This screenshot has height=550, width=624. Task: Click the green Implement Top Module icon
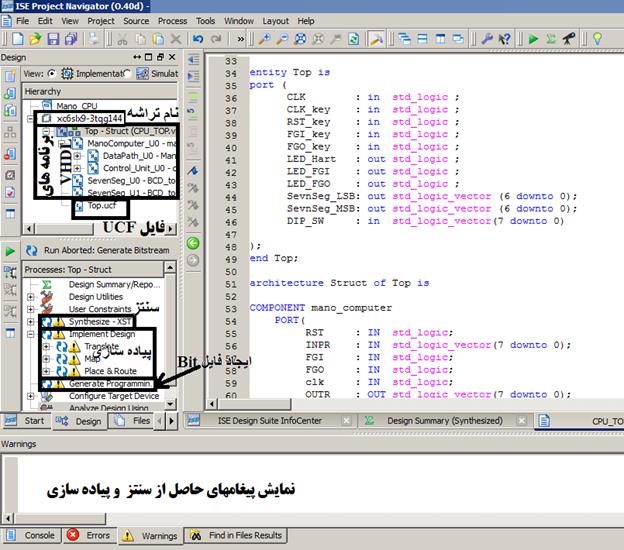pyautogui.click(x=533, y=39)
